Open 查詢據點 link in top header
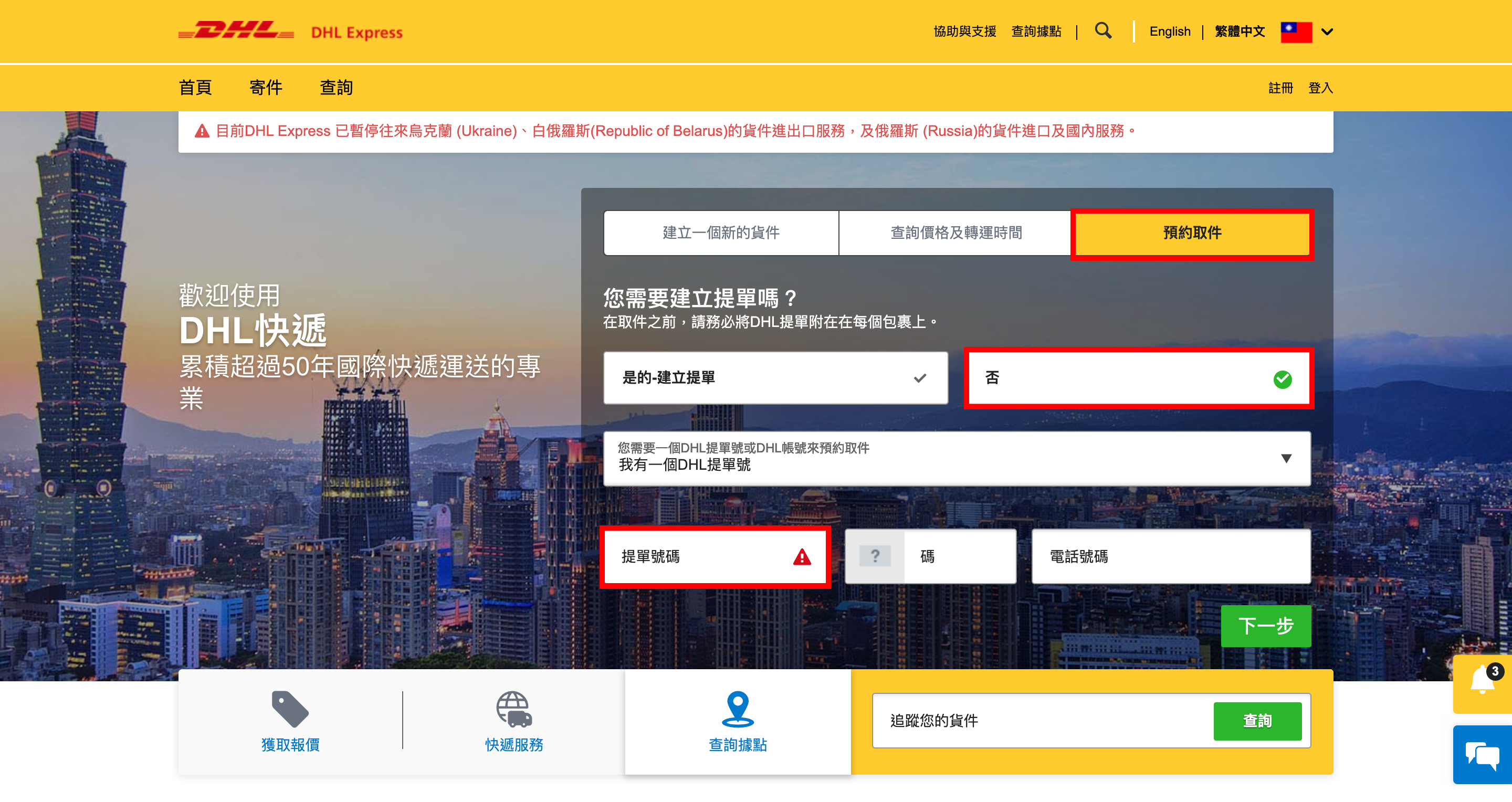Screen dimensions: 1512x802 coord(1036,31)
